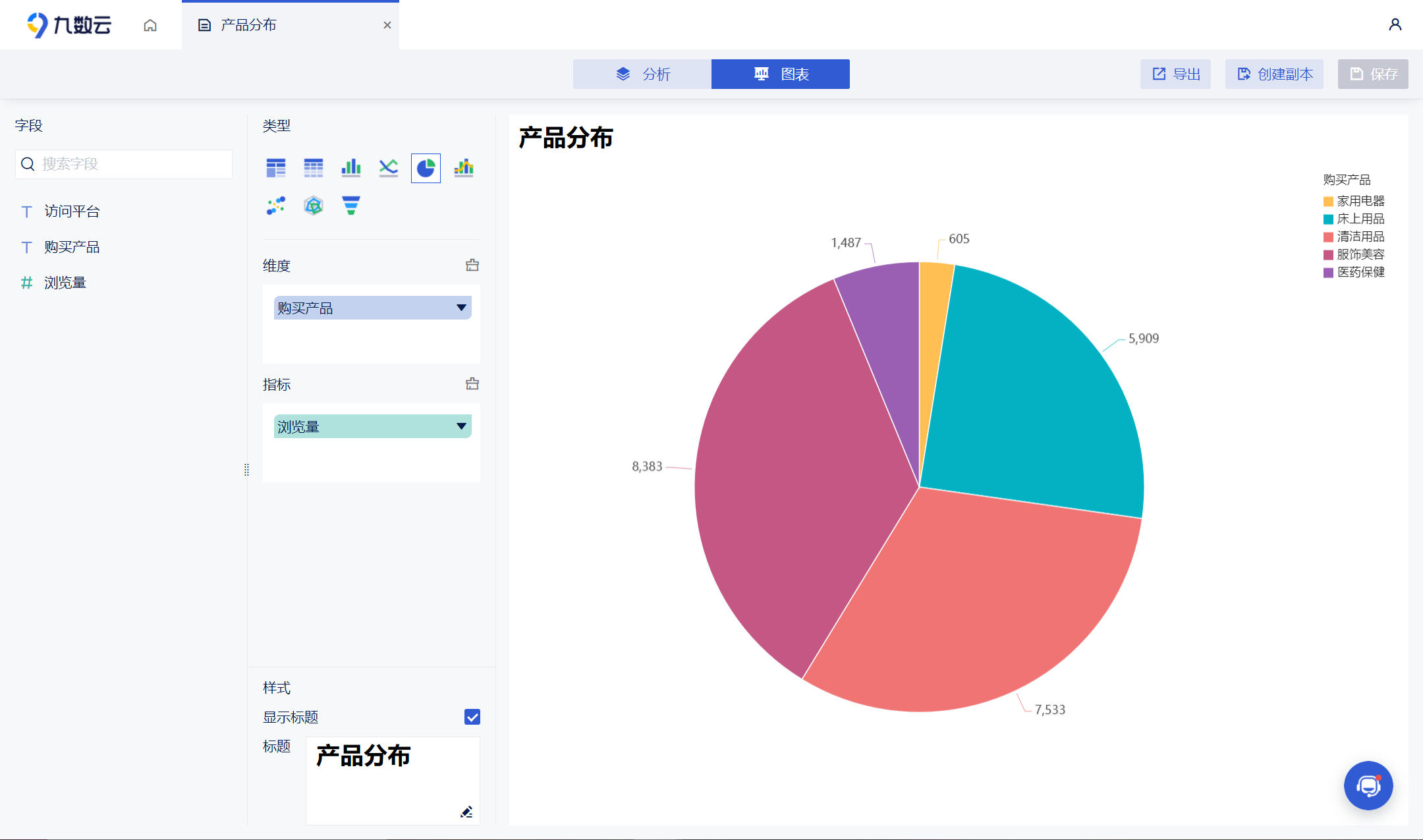
Task: Click the search magnifier in field search
Action: coord(28,164)
